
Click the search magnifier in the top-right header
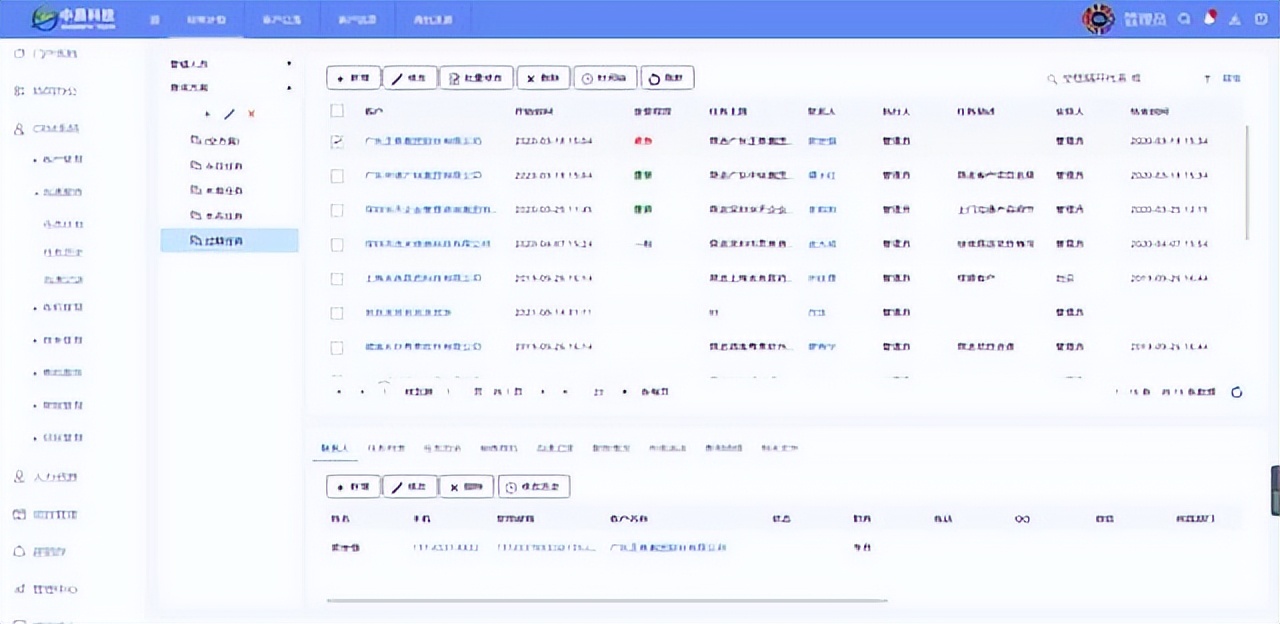[1184, 18]
